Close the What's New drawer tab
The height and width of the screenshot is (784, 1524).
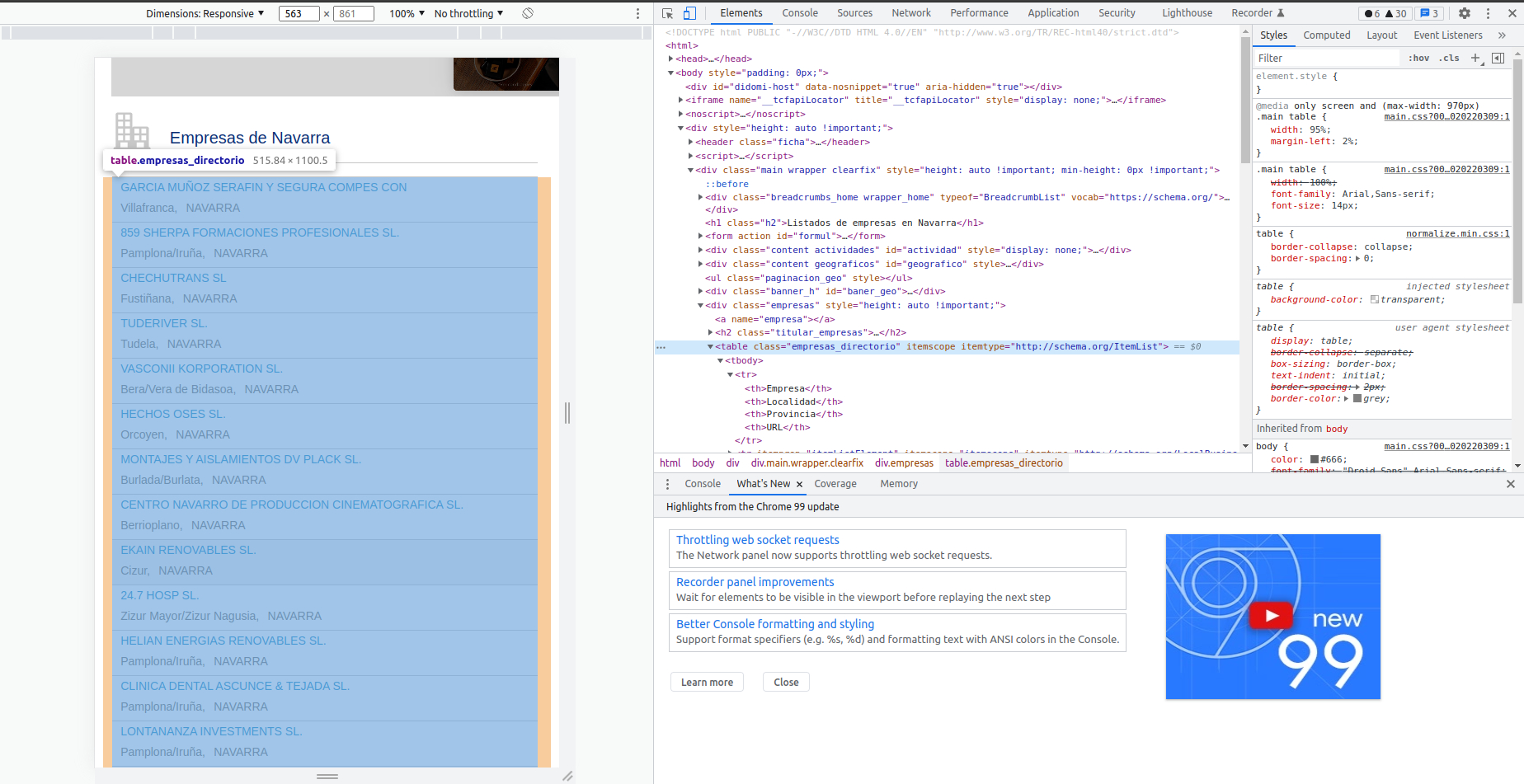(799, 484)
